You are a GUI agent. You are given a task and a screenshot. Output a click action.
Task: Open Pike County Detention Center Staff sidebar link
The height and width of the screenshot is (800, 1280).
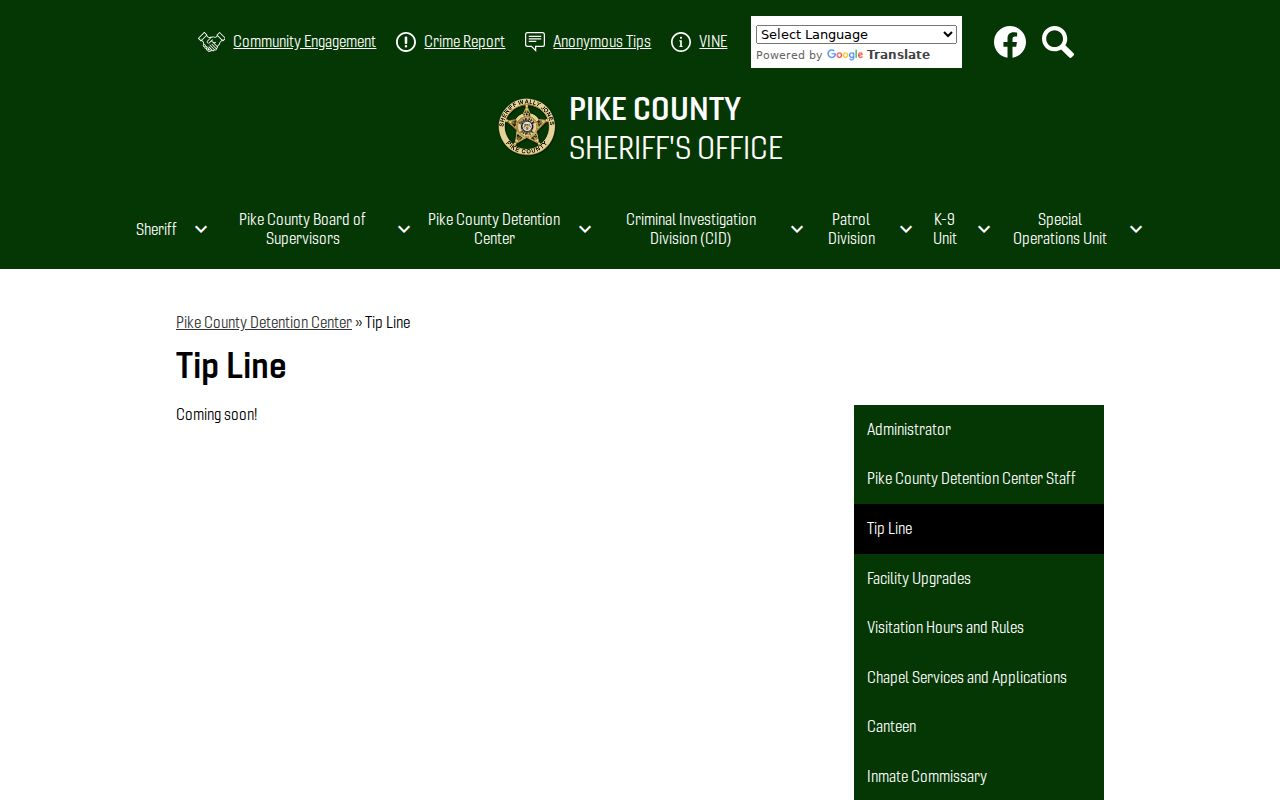pos(979,479)
